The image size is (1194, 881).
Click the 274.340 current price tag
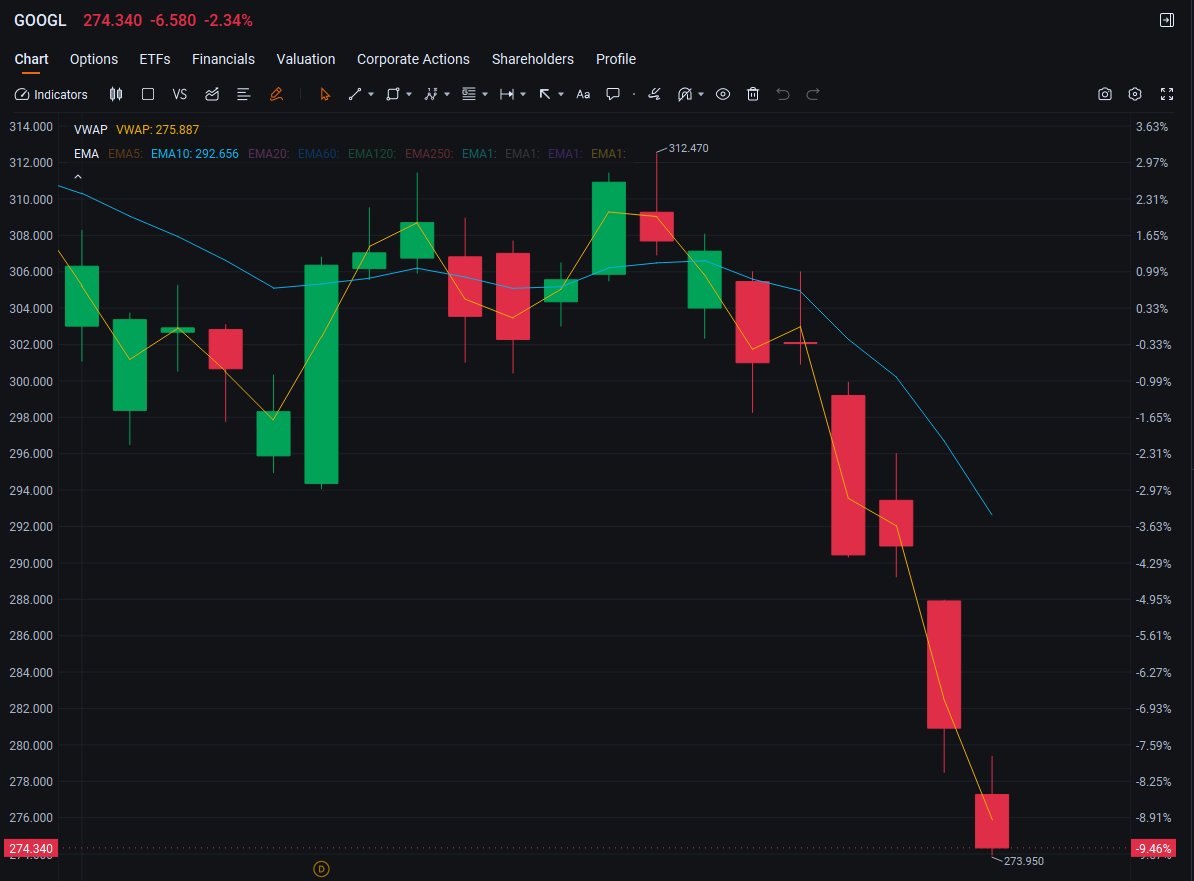(31, 848)
